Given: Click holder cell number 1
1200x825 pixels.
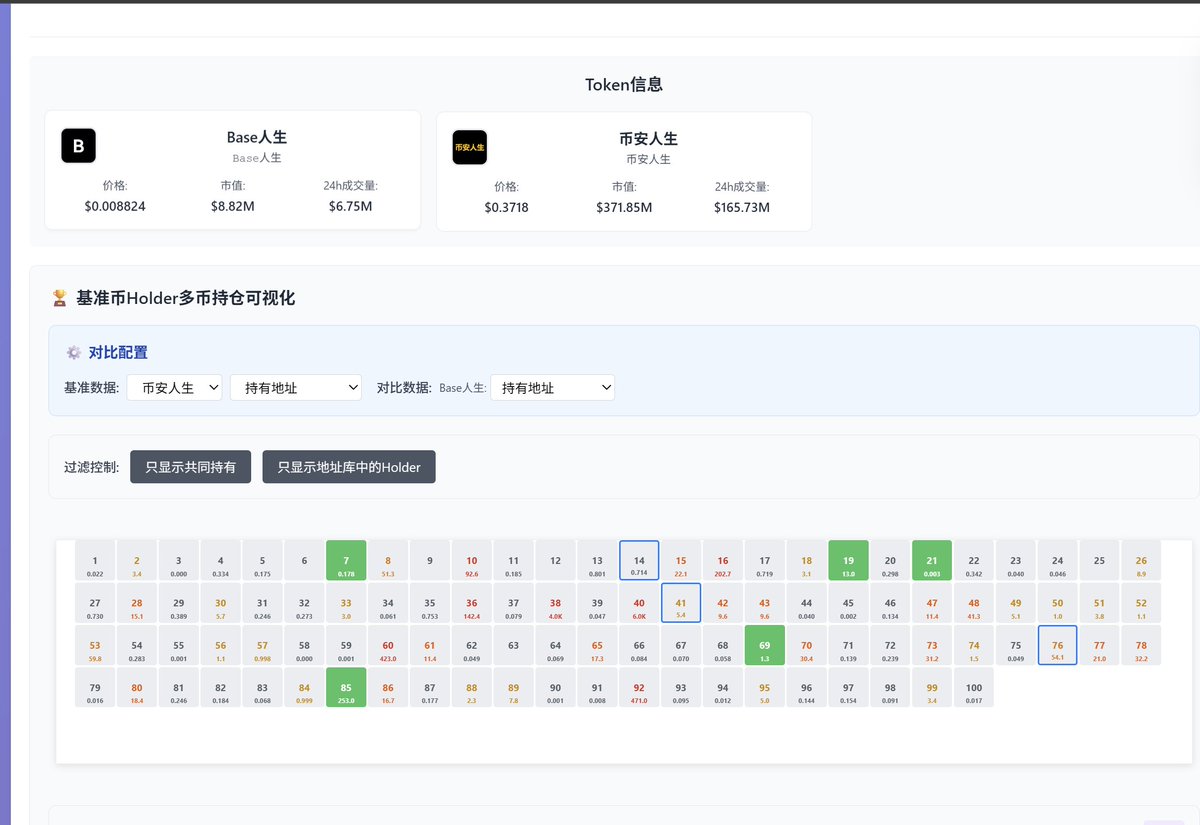Looking at the screenshot, I should 95,560.
